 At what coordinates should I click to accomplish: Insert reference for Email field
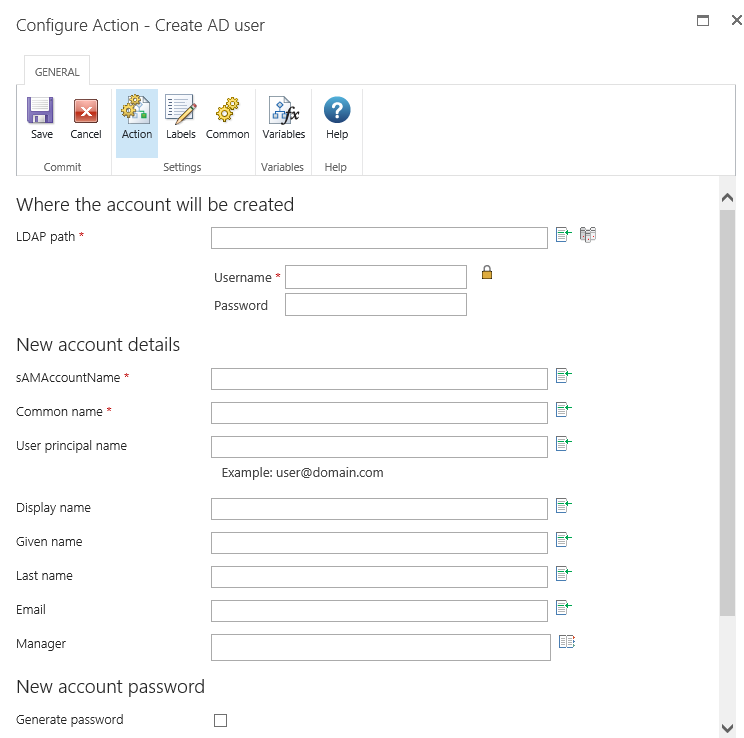(x=563, y=607)
